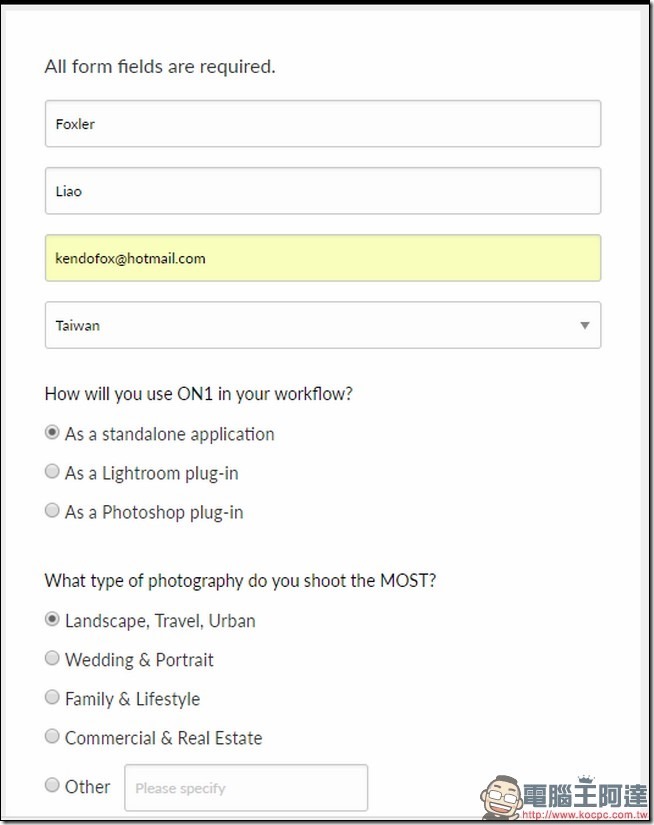Click the first name field containing Foxler
Screen dimensions: 654x825
coord(323,124)
